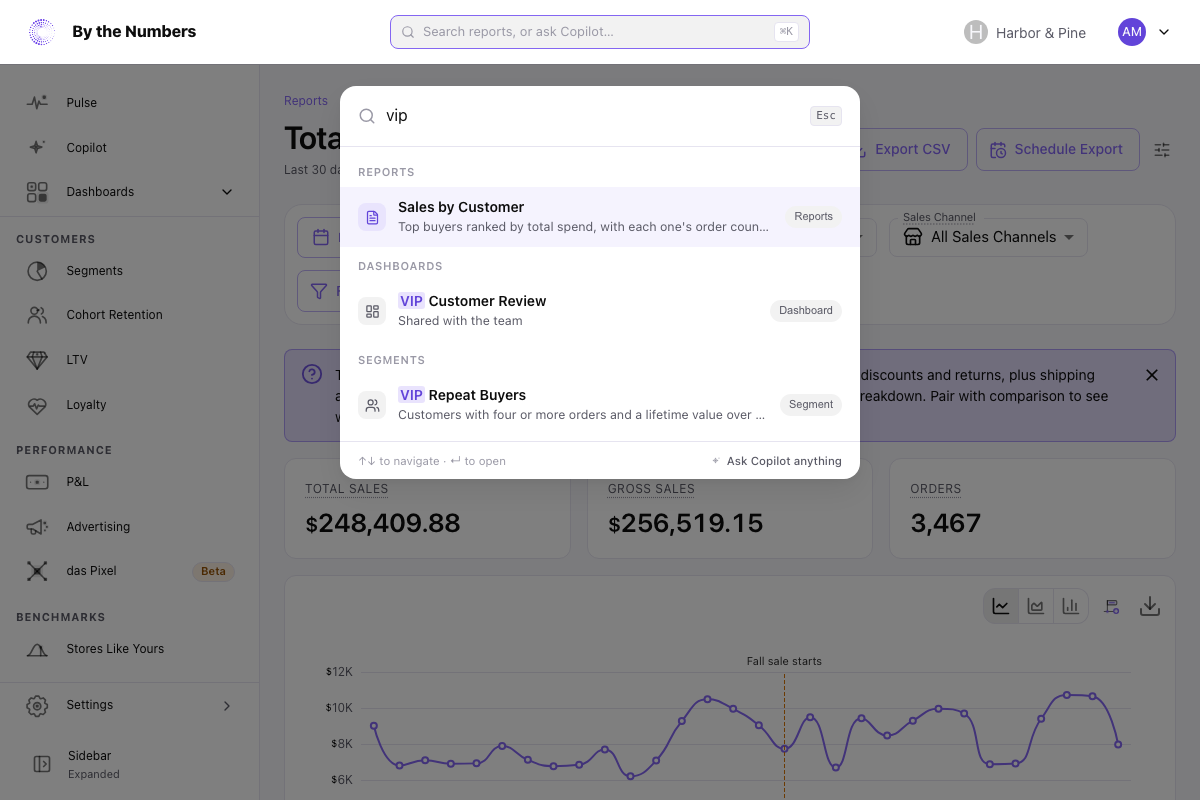Image resolution: width=1200 pixels, height=800 pixels.
Task: Click the Beta badge next to das Pixel
Action: tap(213, 572)
